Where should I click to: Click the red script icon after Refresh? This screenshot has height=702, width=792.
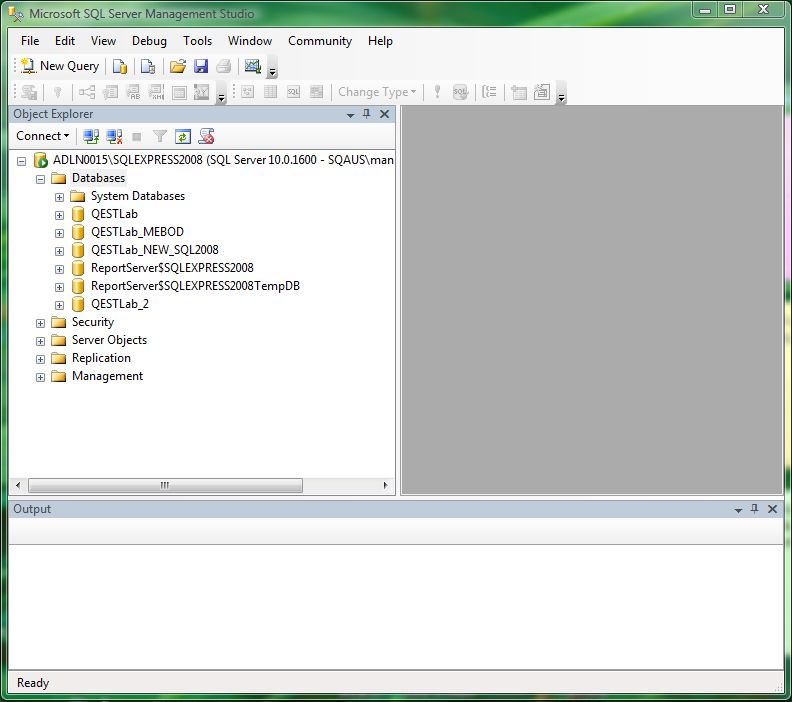coord(206,136)
